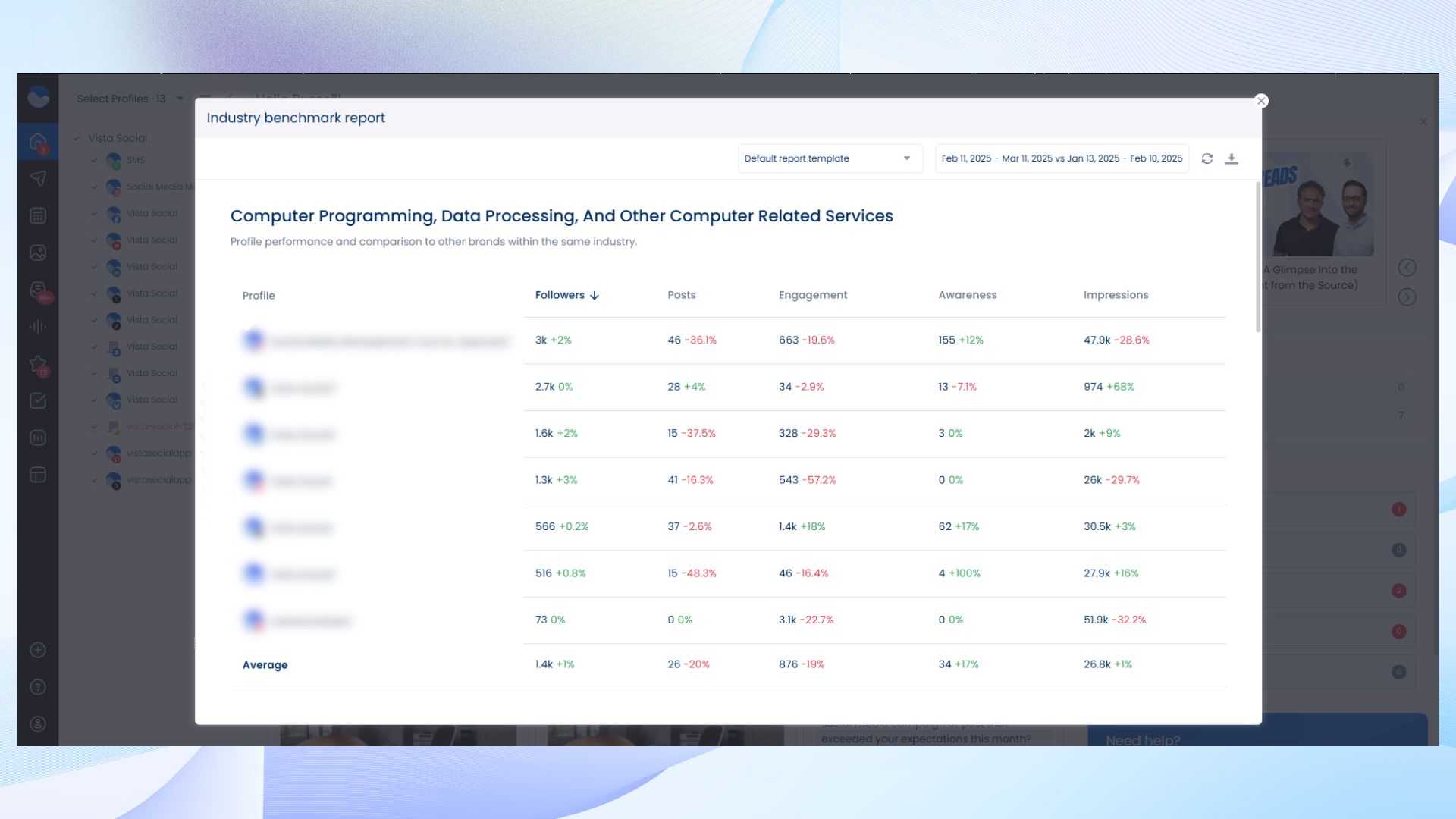Select the vista-social-32 profile in the list
1456x819 pixels.
click(159, 426)
